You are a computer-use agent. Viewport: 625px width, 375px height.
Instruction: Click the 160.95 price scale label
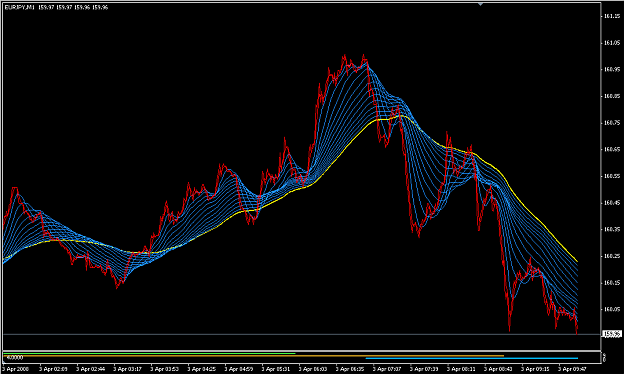(612, 69)
